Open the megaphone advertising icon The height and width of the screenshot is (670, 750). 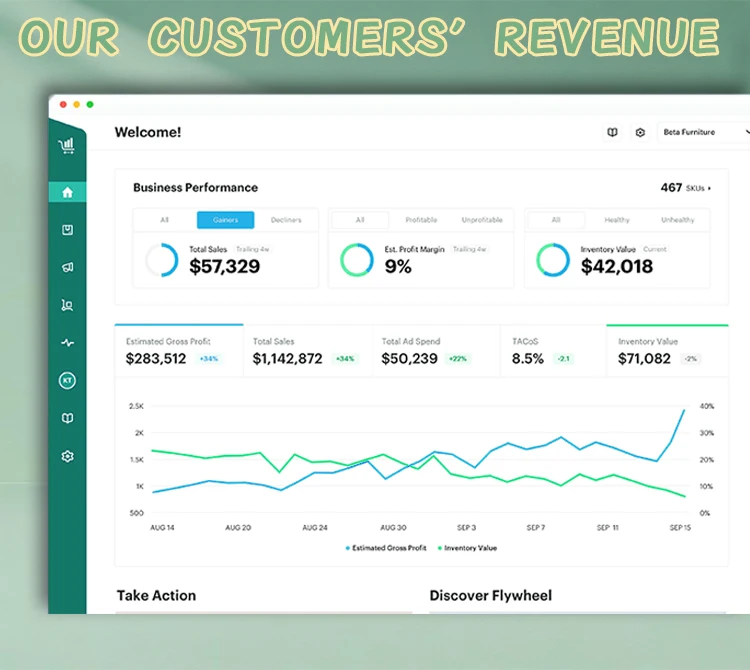click(x=67, y=268)
